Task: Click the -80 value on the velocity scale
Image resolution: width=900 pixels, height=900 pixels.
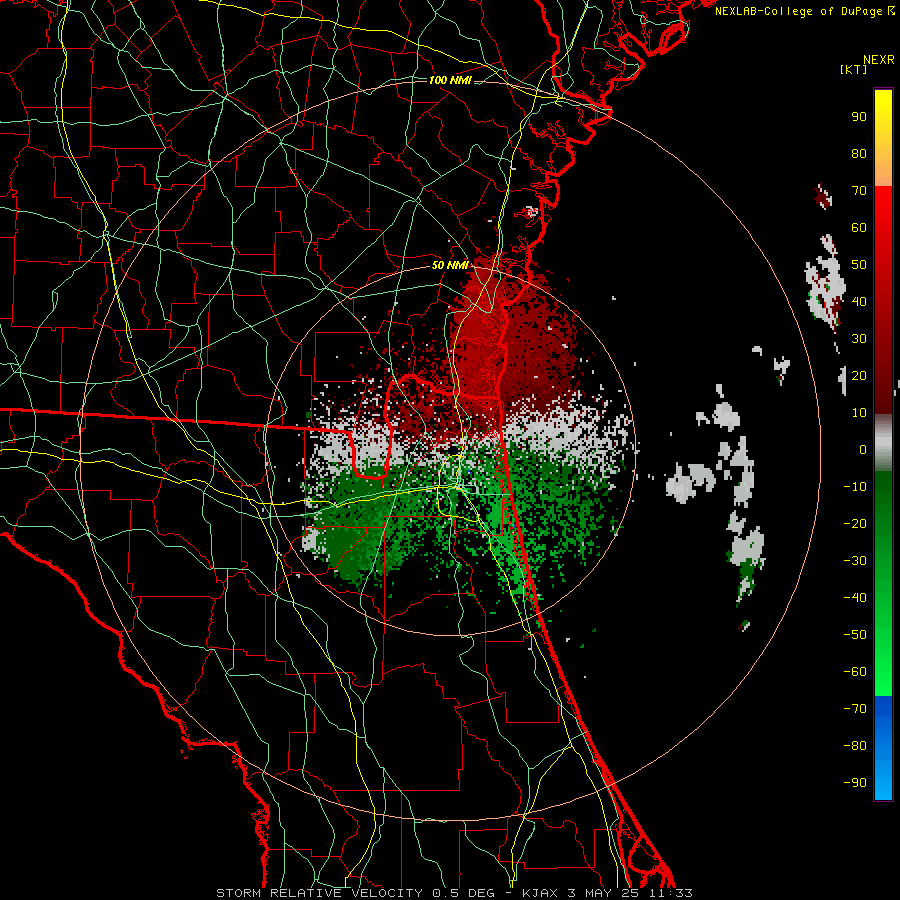Action: 855,746
